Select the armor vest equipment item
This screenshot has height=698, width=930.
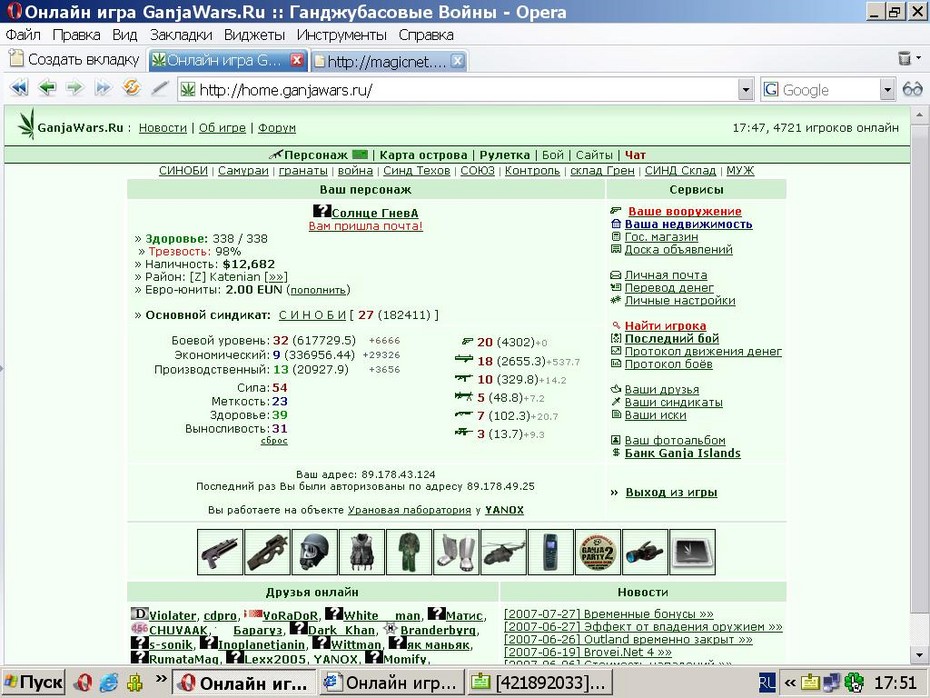pyautogui.click(x=362, y=552)
